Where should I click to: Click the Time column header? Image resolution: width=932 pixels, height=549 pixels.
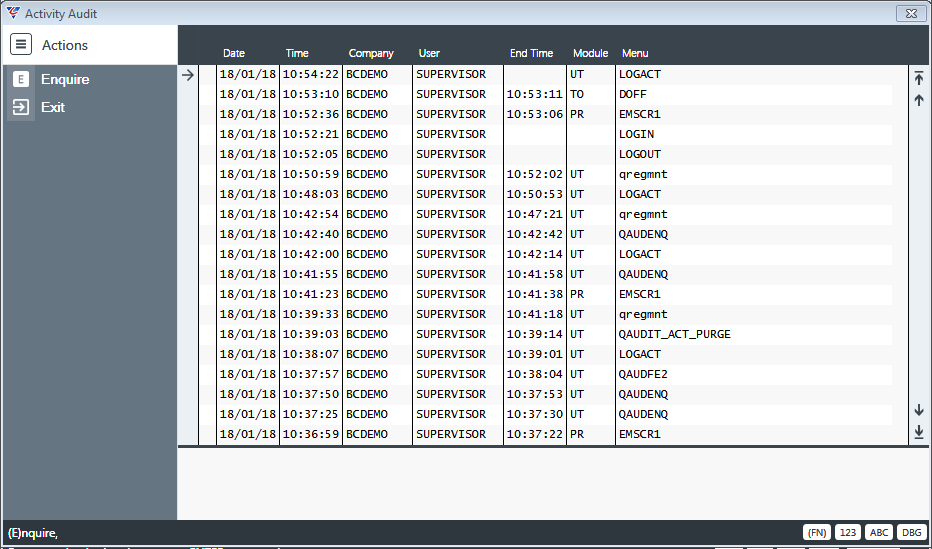(x=297, y=53)
